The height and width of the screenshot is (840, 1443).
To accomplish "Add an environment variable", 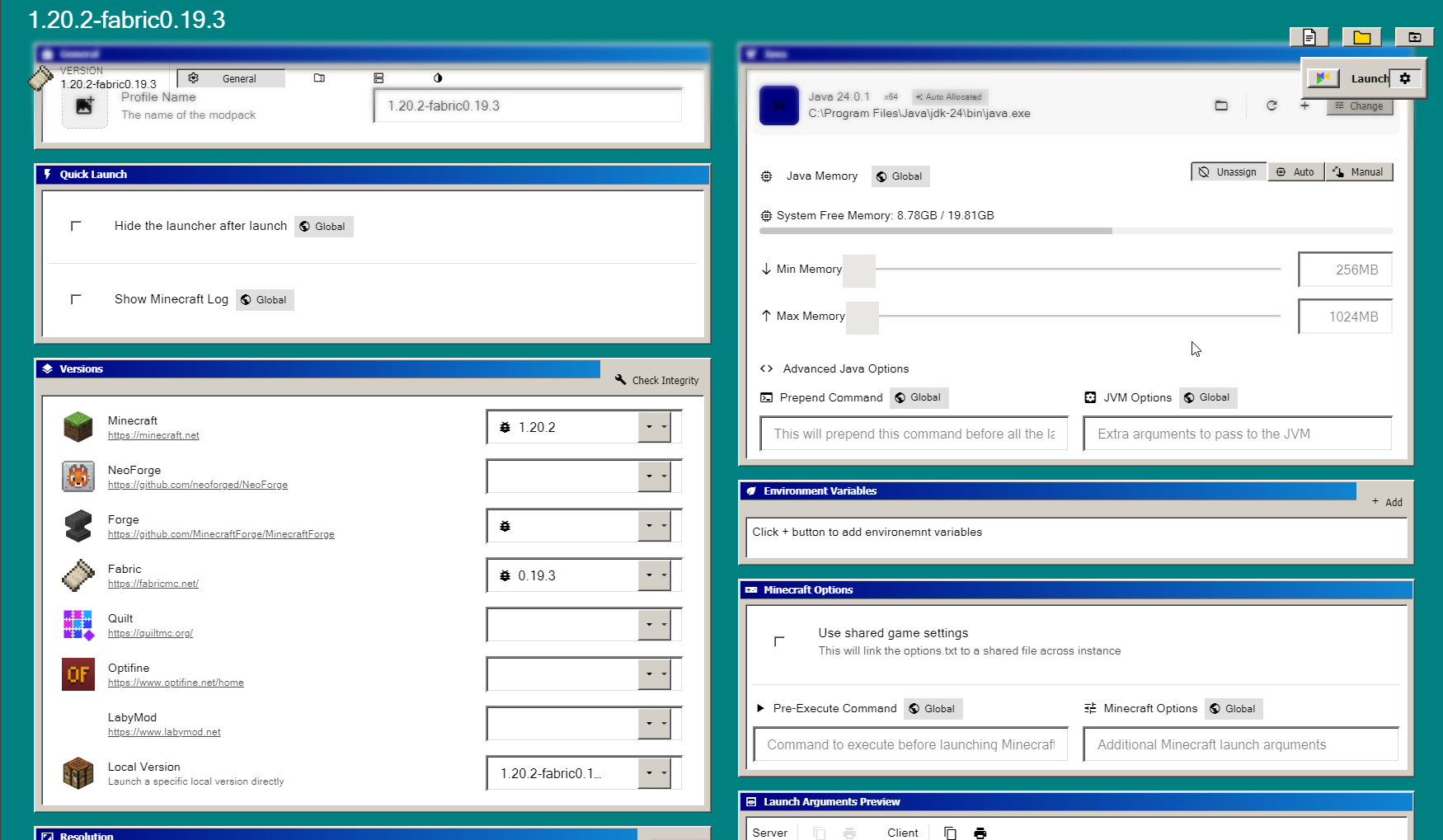I will point(1387,502).
